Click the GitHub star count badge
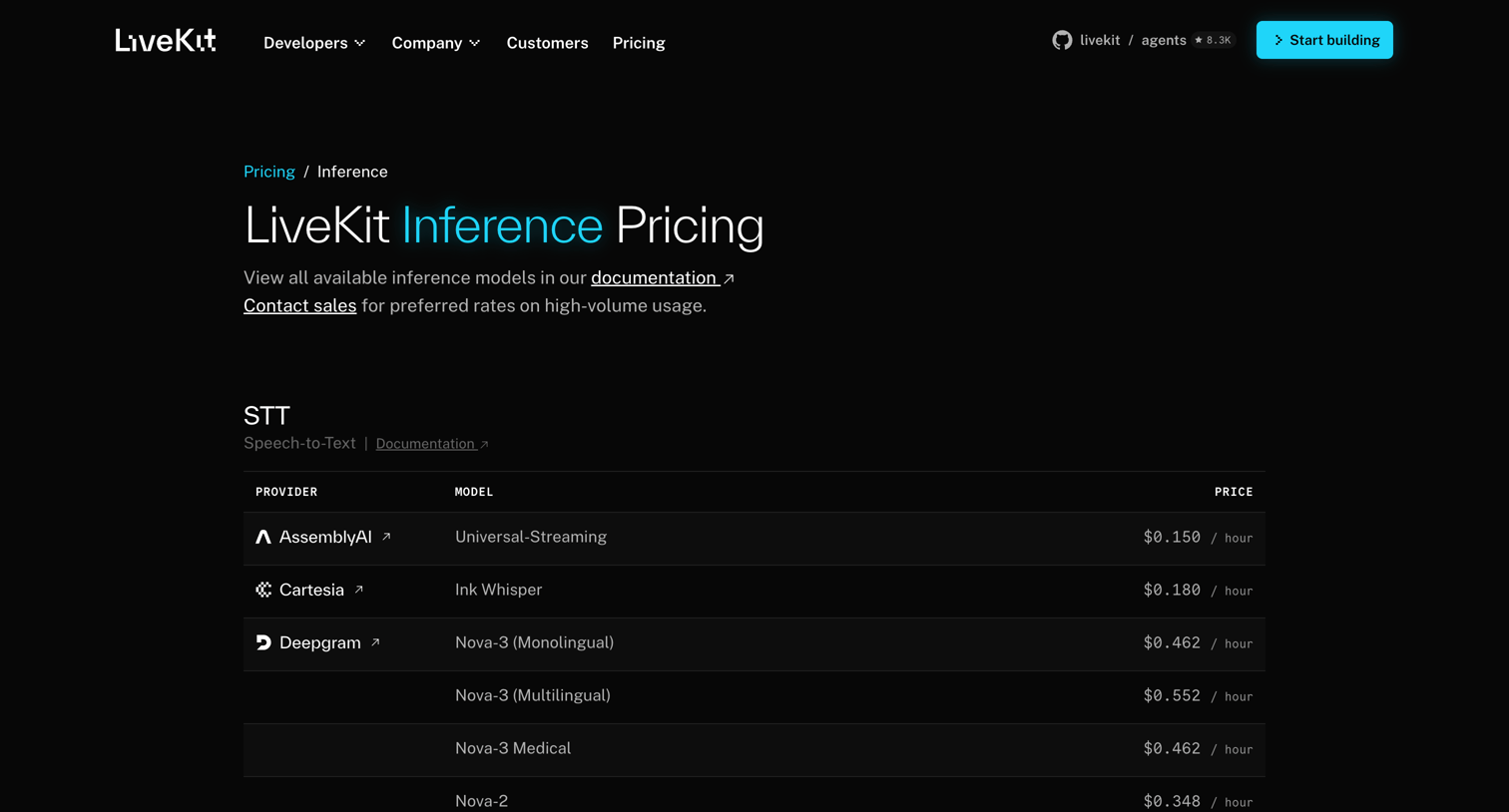Viewport: 1509px width, 812px height. click(x=1214, y=40)
